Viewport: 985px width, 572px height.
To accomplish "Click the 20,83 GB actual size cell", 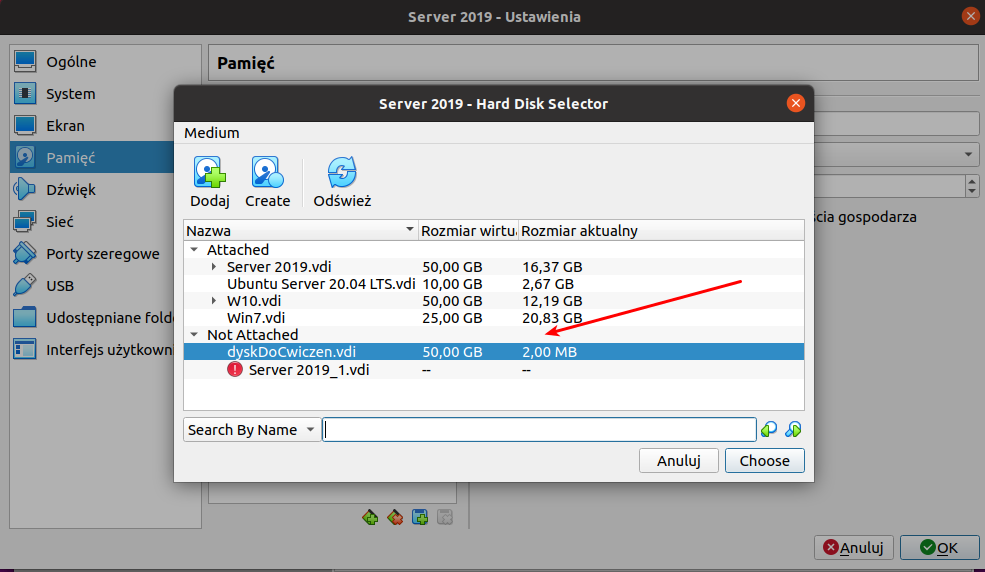I will tap(552, 318).
